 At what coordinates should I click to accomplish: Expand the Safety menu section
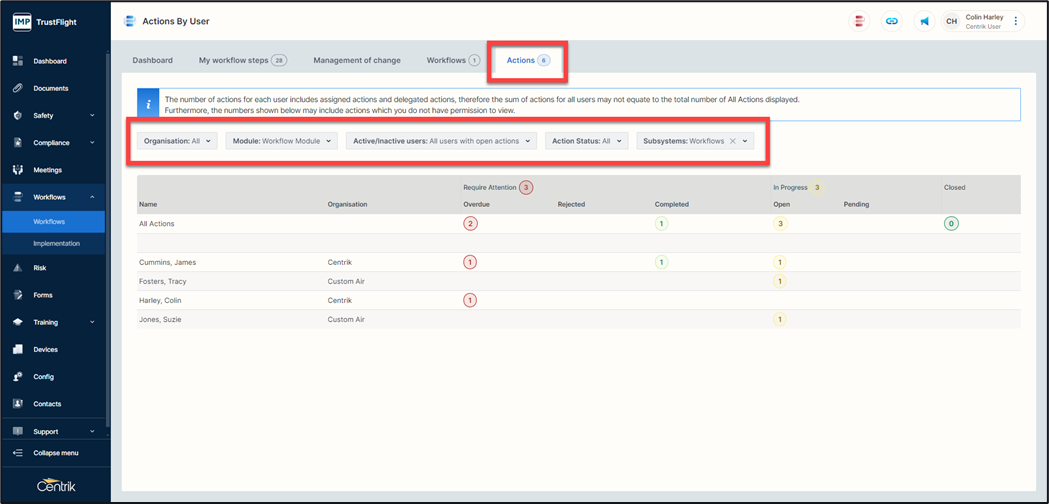coord(55,115)
